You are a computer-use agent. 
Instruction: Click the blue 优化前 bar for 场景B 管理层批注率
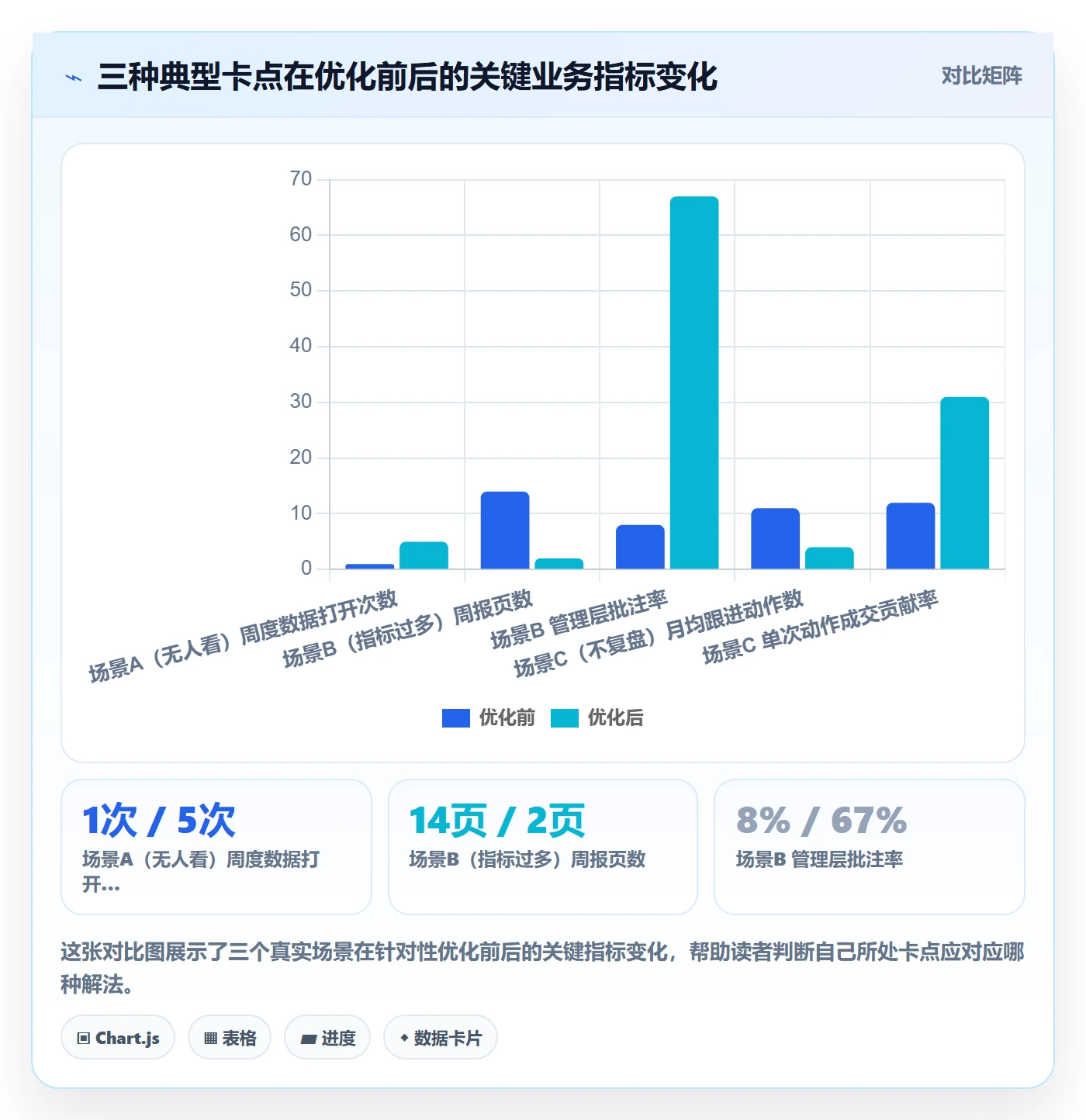point(640,547)
